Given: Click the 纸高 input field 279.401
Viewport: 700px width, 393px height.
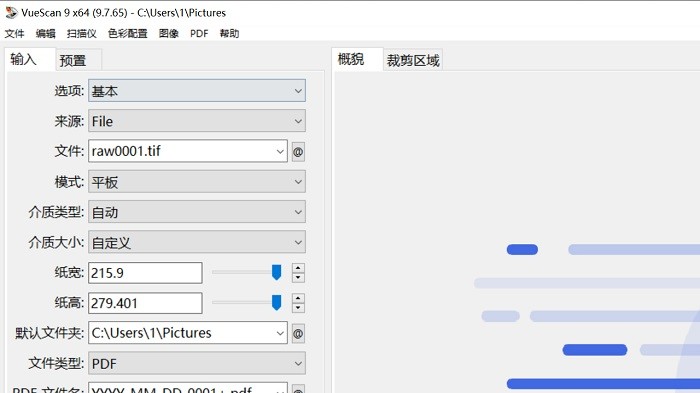Looking at the screenshot, I should (145, 303).
